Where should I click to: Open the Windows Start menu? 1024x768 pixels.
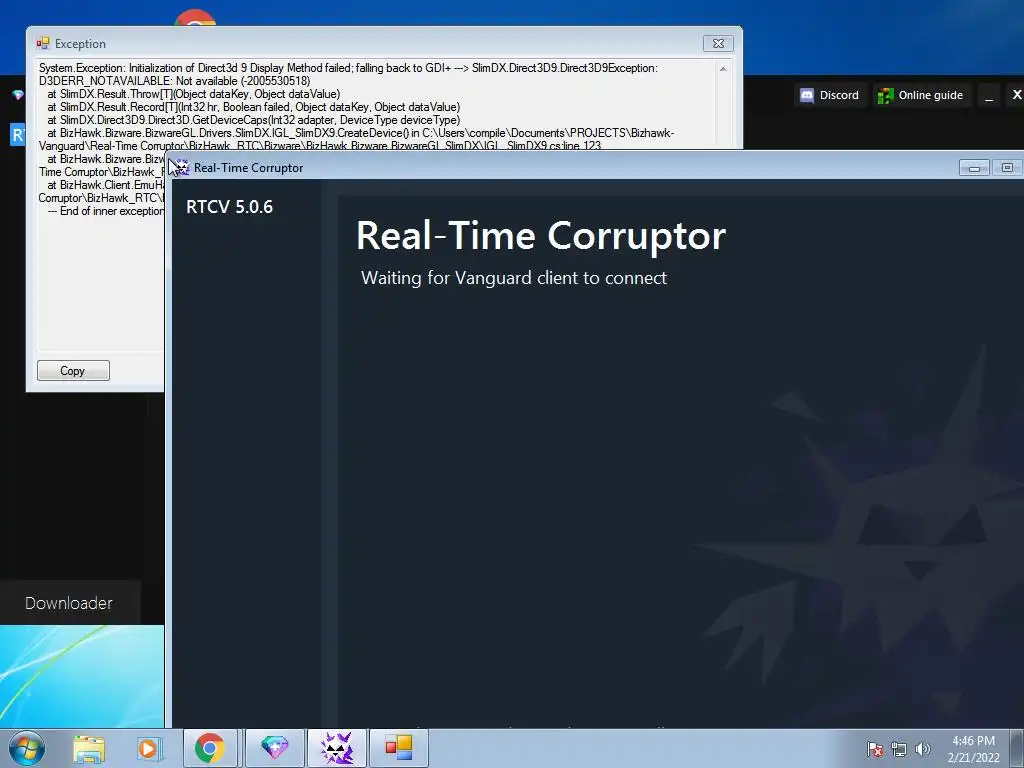coord(27,748)
